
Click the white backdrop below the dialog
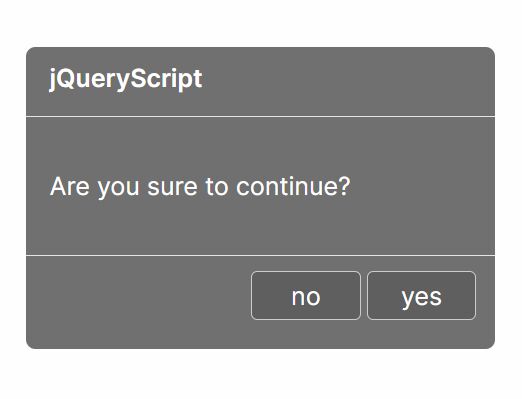261,374
